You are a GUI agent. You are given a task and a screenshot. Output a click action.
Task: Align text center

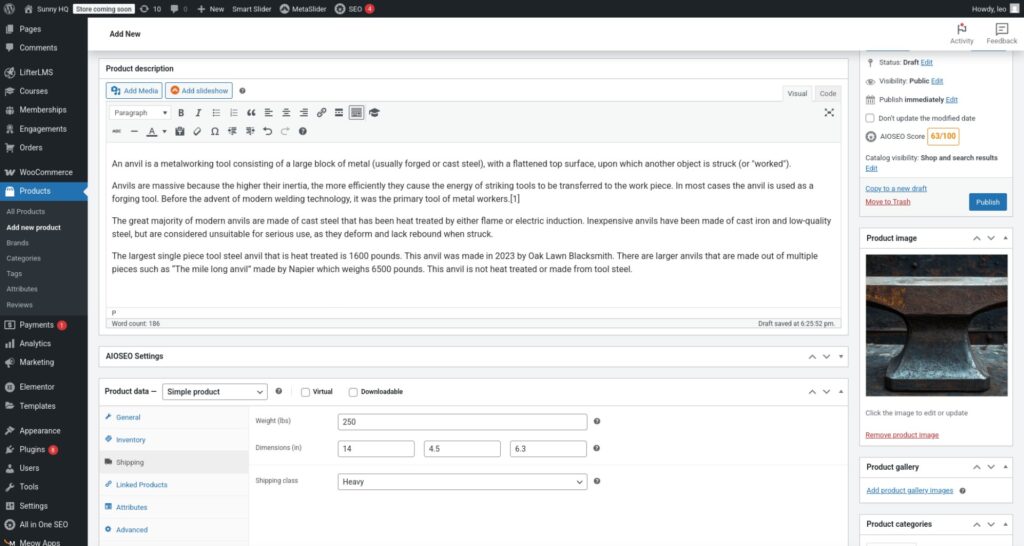(x=286, y=113)
